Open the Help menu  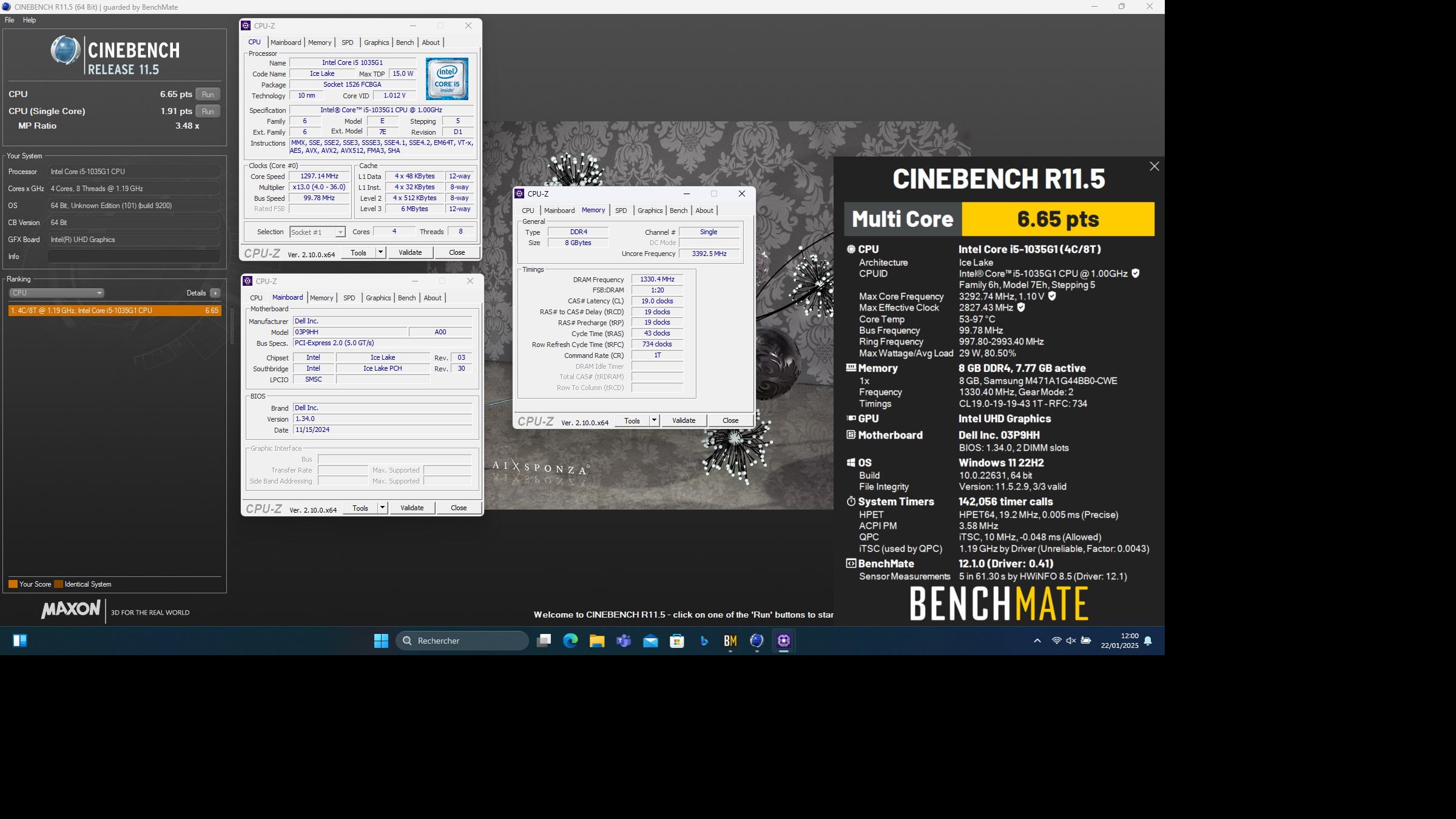coord(29,20)
